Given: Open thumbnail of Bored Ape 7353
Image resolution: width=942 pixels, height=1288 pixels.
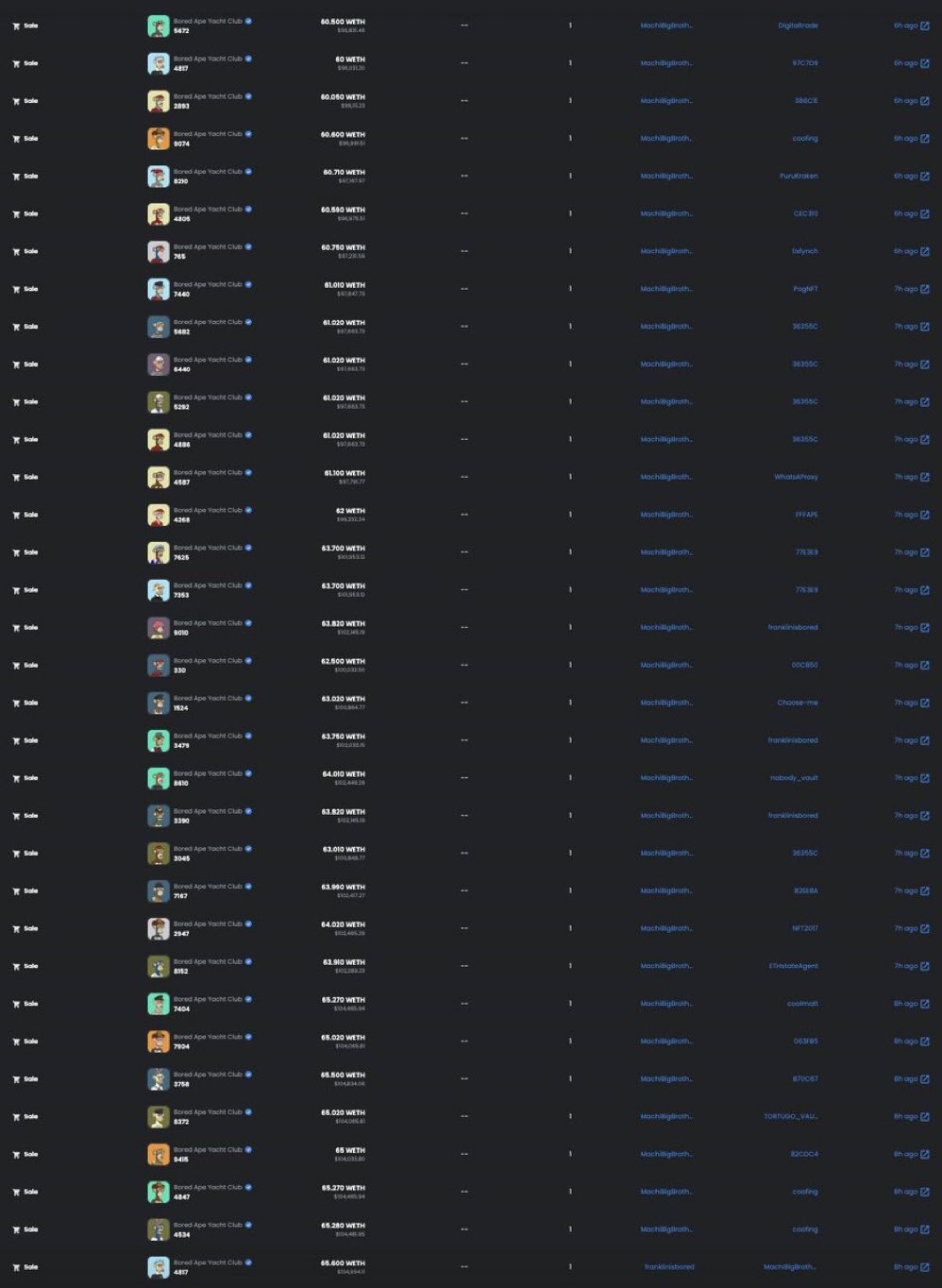Looking at the screenshot, I should click(x=159, y=590).
